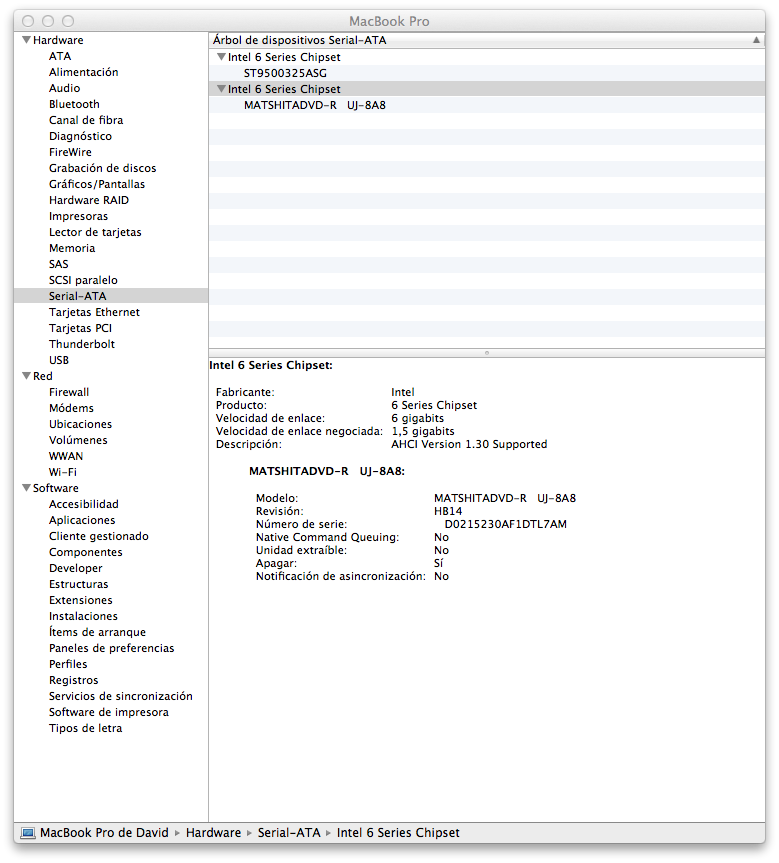Select Cliente gestionado
This screenshot has width=779, height=863.
[x=99, y=536]
